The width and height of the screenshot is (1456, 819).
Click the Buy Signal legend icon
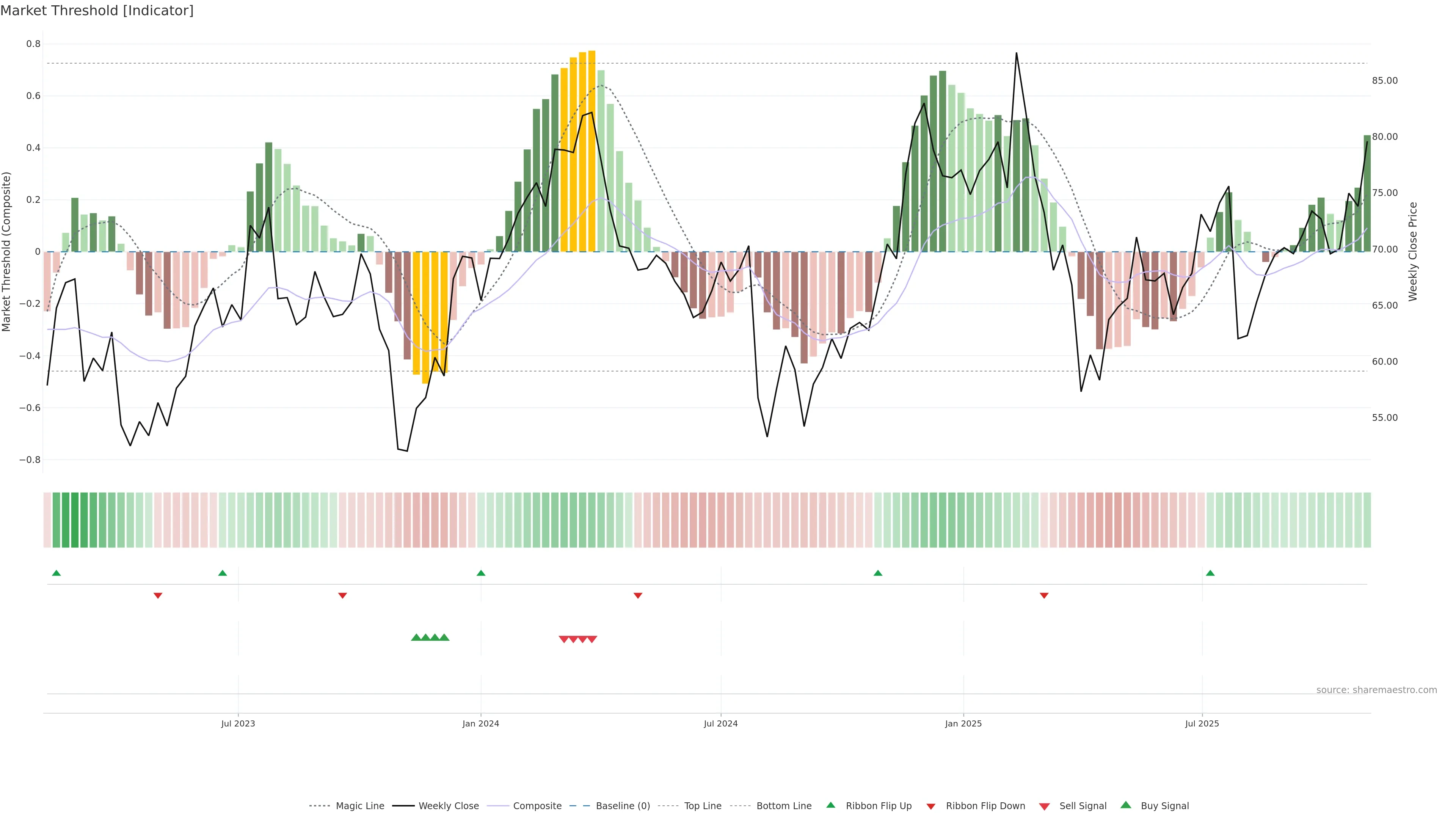click(1126, 805)
